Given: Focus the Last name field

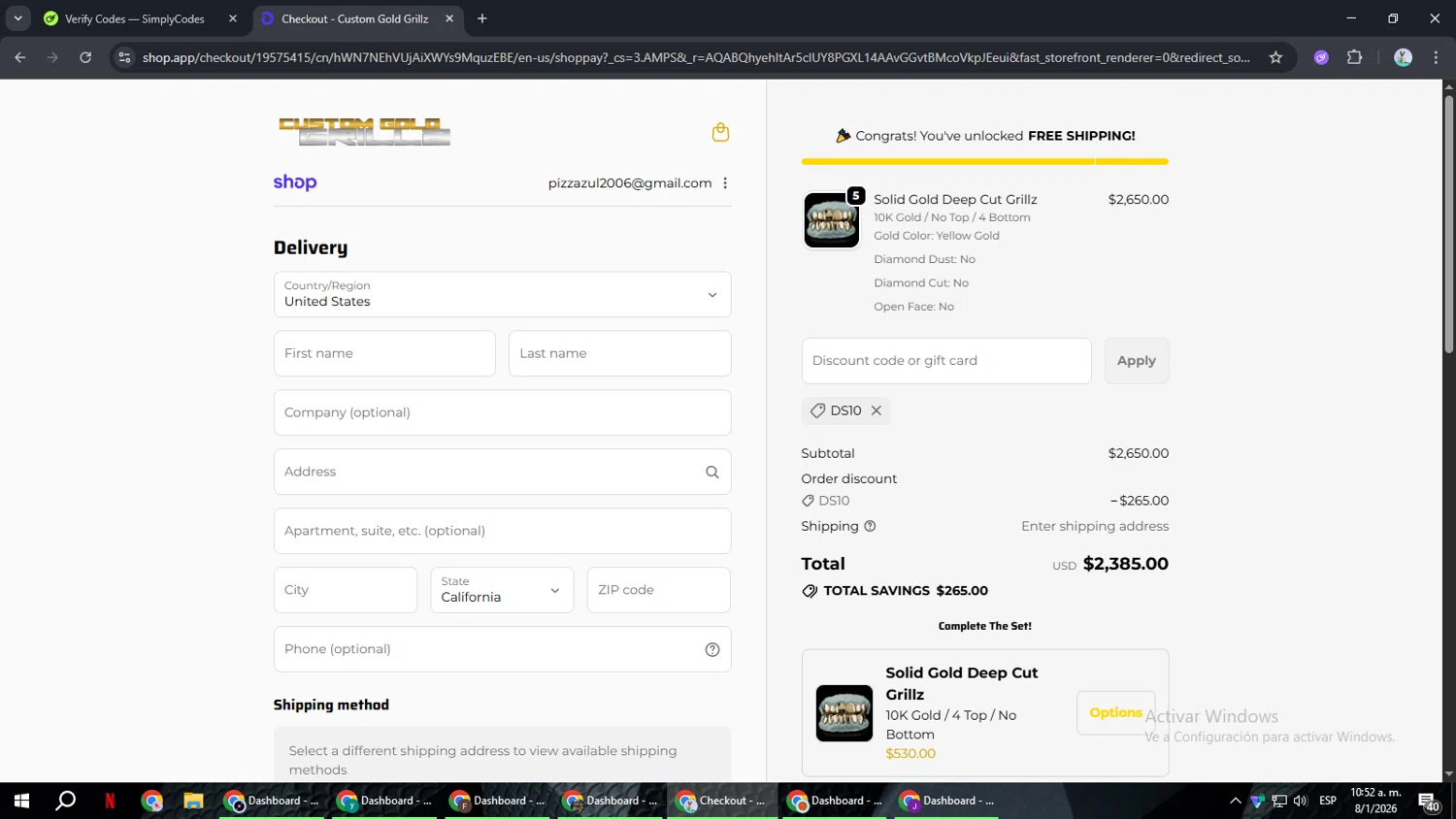Looking at the screenshot, I should point(619,354).
